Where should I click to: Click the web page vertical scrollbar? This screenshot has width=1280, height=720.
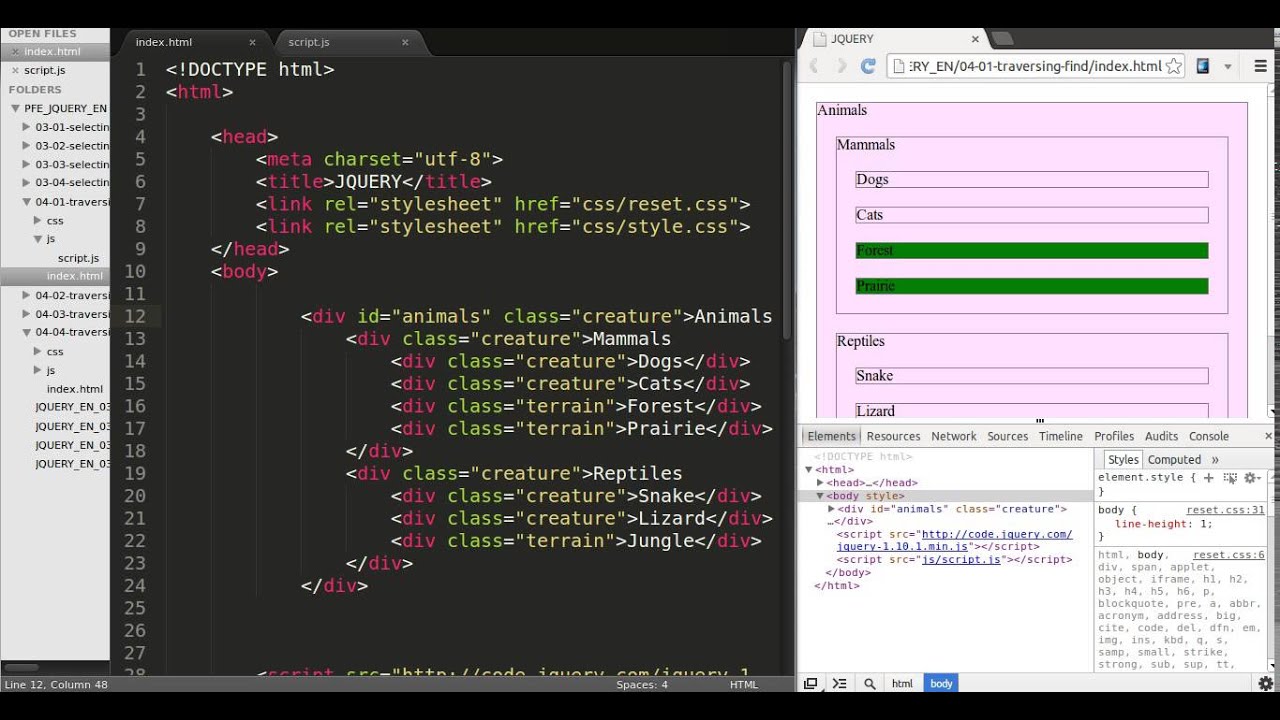(1273, 250)
